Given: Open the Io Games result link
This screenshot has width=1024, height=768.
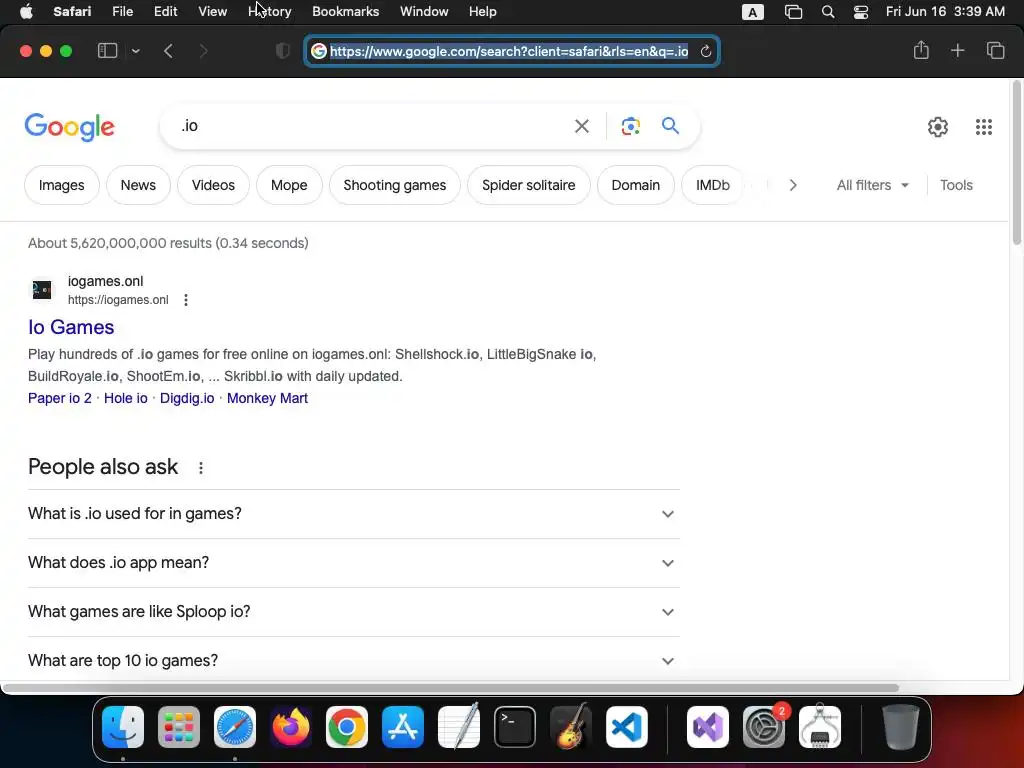Looking at the screenshot, I should (71, 327).
